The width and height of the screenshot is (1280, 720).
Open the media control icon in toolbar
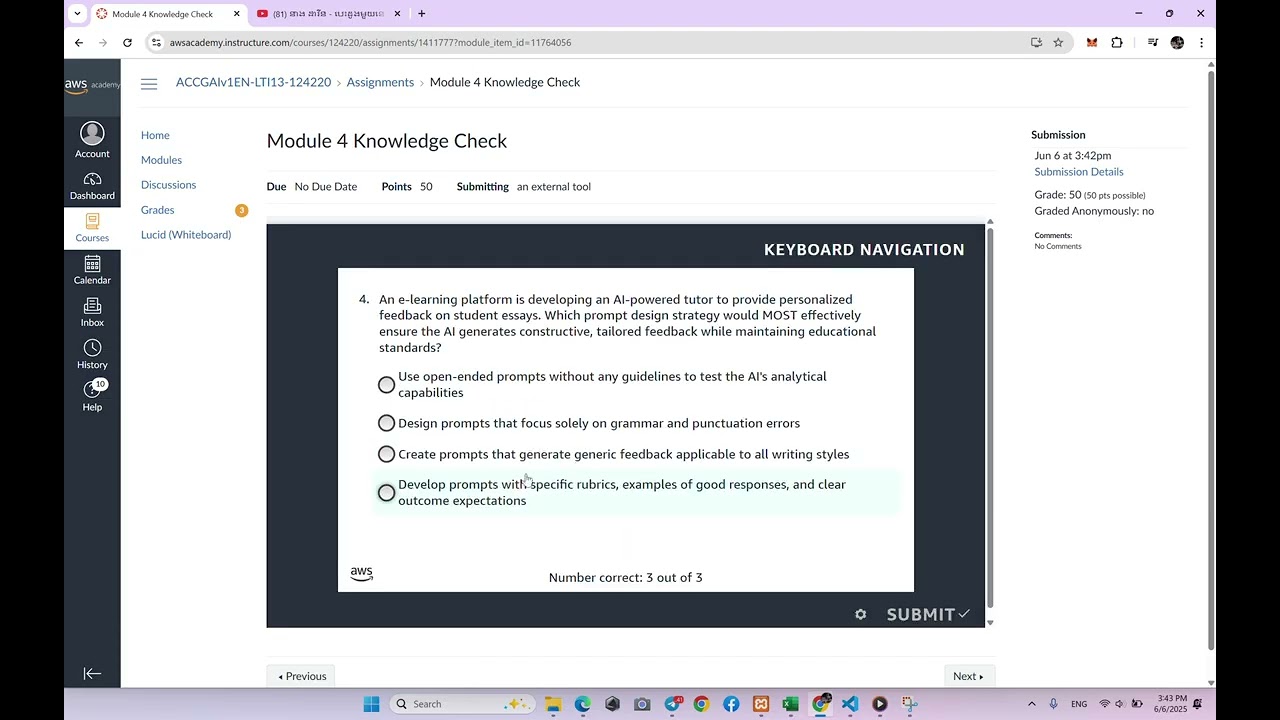click(1152, 42)
